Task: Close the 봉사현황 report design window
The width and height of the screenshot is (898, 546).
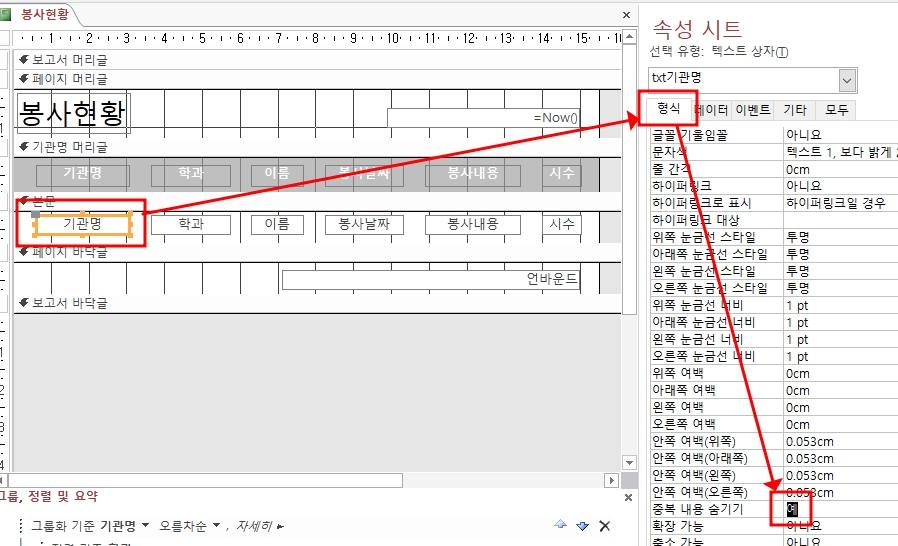Action: click(626, 15)
